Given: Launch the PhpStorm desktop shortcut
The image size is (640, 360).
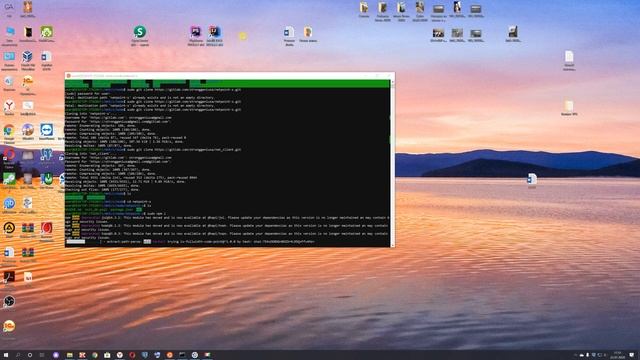Looking at the screenshot, I should 196,32.
